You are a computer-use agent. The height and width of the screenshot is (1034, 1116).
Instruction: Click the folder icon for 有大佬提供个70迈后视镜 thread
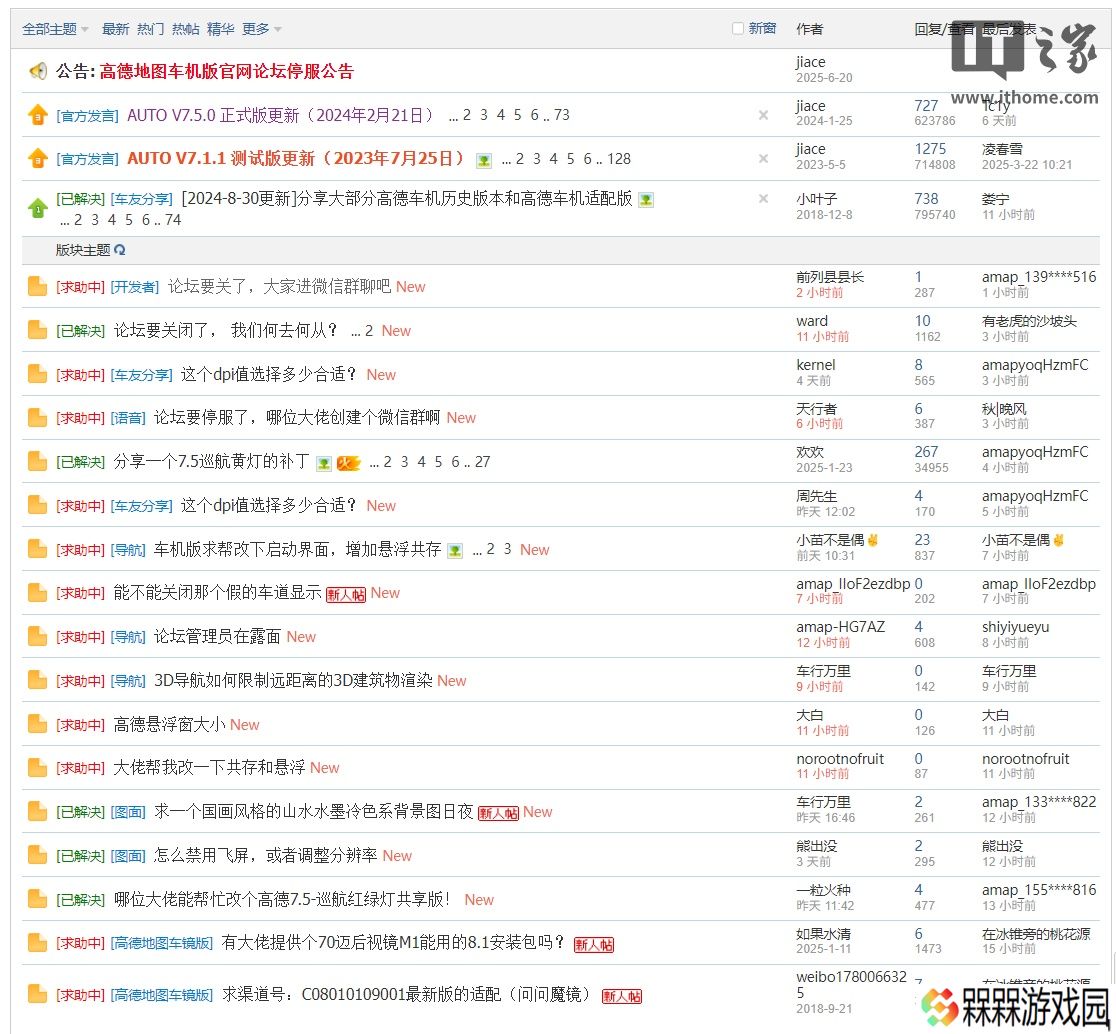tap(37, 943)
